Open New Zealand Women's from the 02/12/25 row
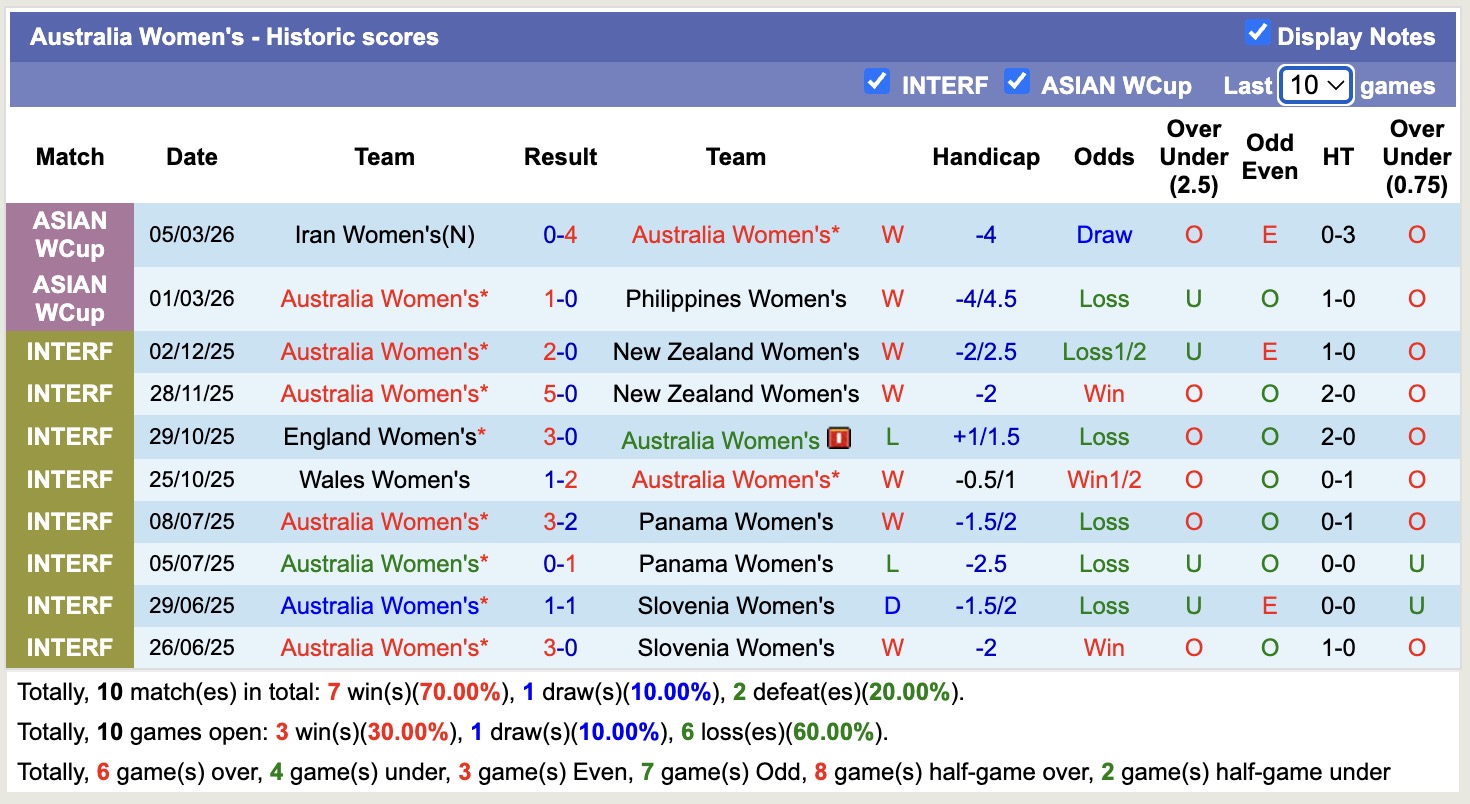This screenshot has height=804, width=1470. (736, 351)
